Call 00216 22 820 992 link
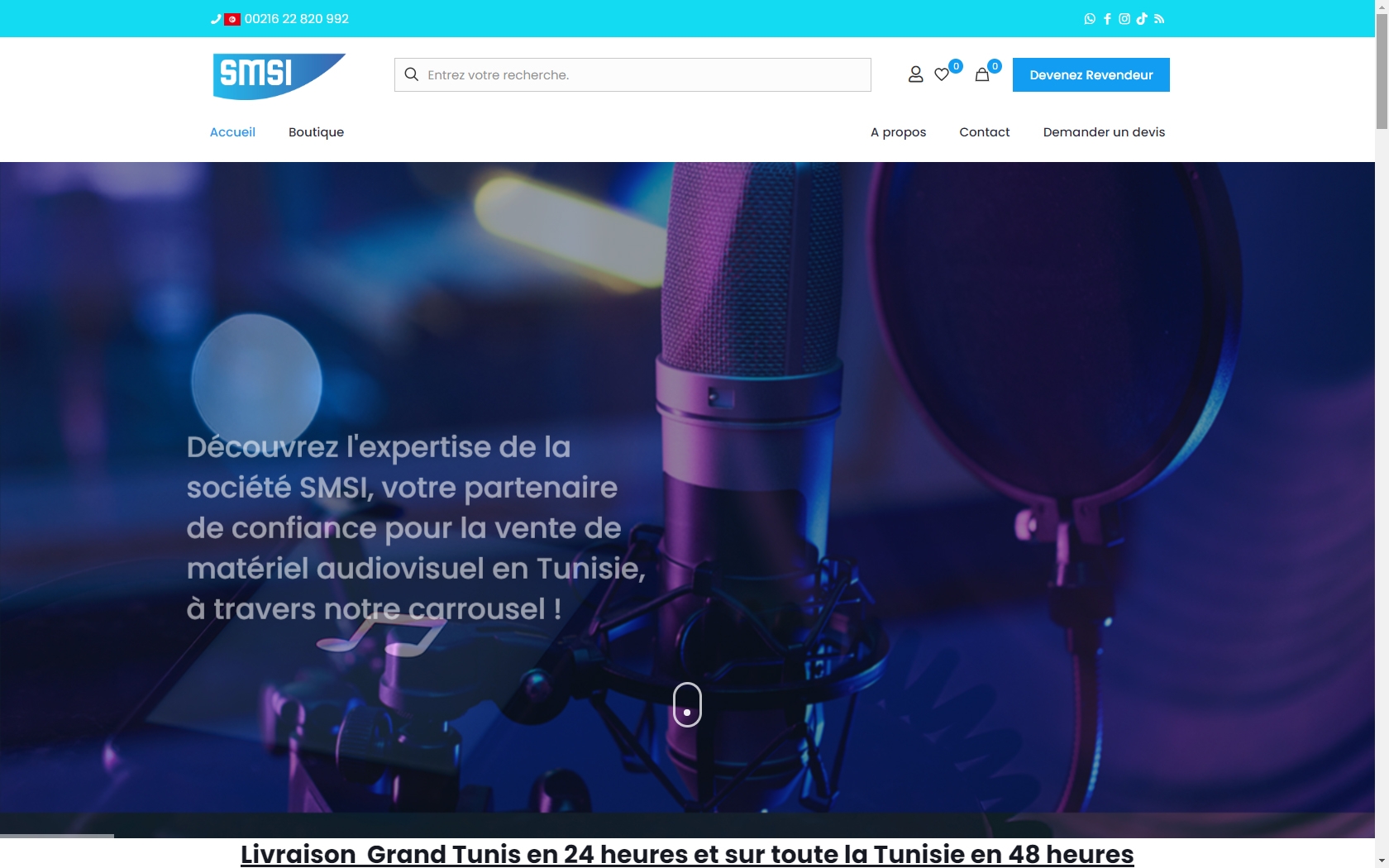Image resolution: width=1389 pixels, height=868 pixels. [296, 19]
